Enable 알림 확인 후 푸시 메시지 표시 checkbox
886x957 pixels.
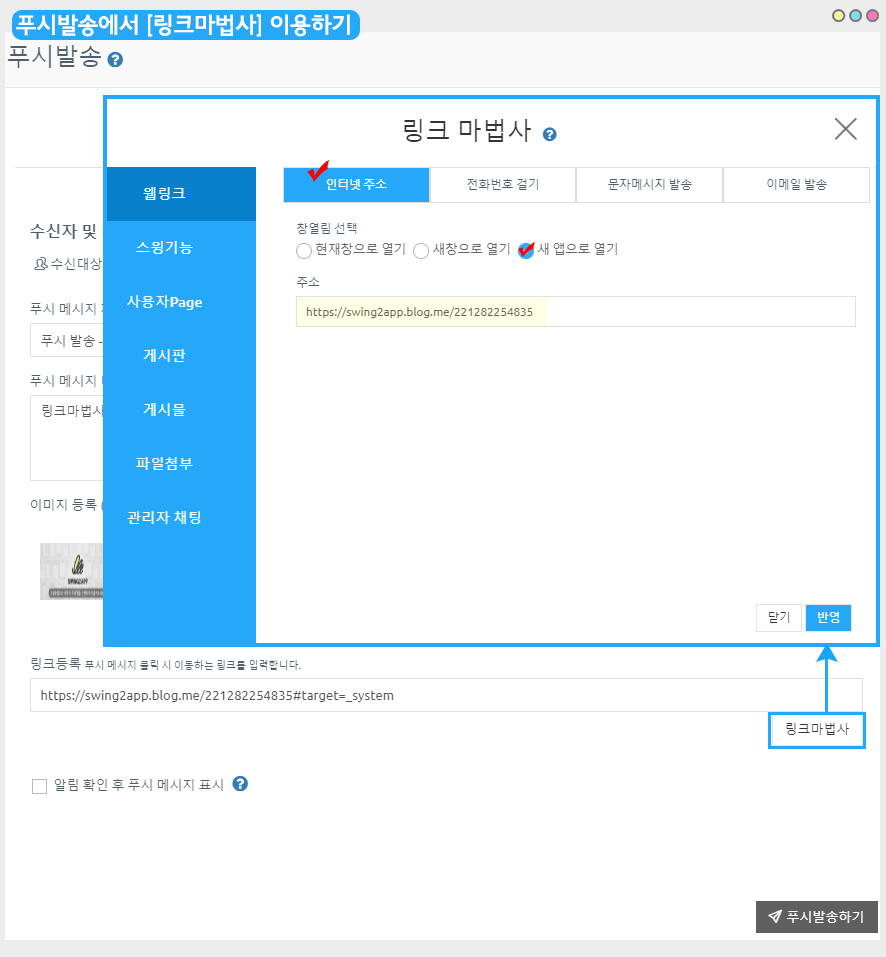(40, 786)
